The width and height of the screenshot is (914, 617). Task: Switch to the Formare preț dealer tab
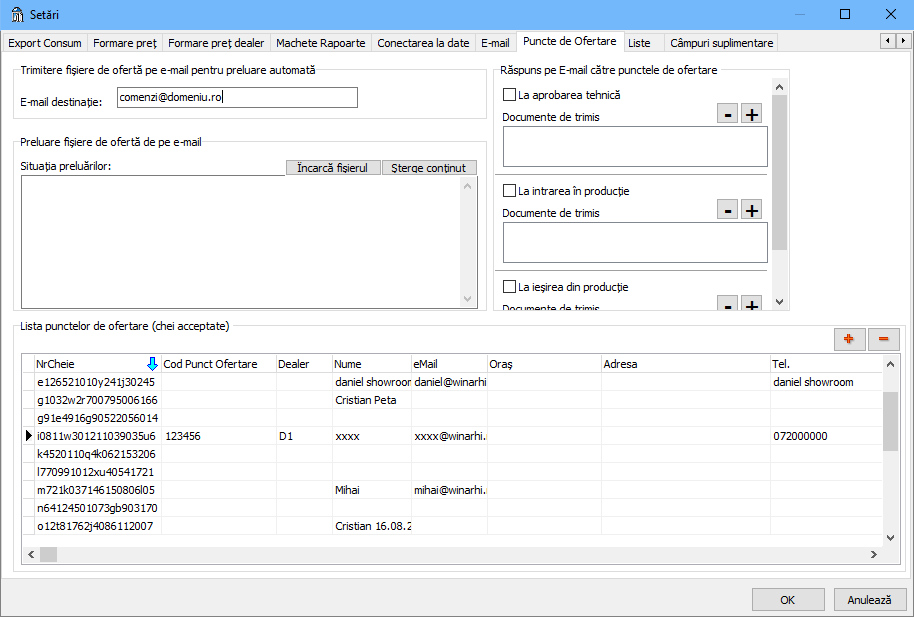click(x=217, y=43)
